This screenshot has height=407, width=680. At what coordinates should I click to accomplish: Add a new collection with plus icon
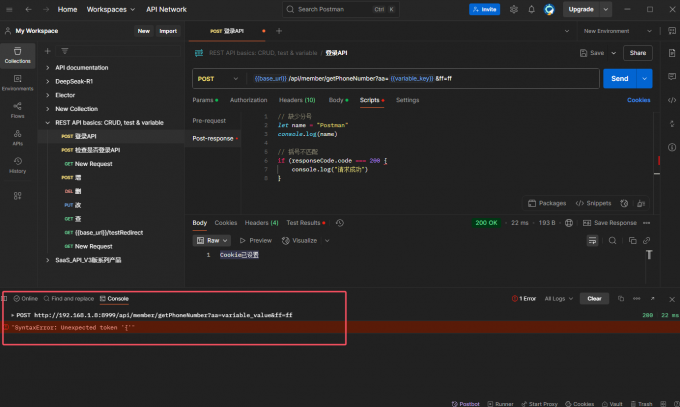pyautogui.click(x=48, y=51)
